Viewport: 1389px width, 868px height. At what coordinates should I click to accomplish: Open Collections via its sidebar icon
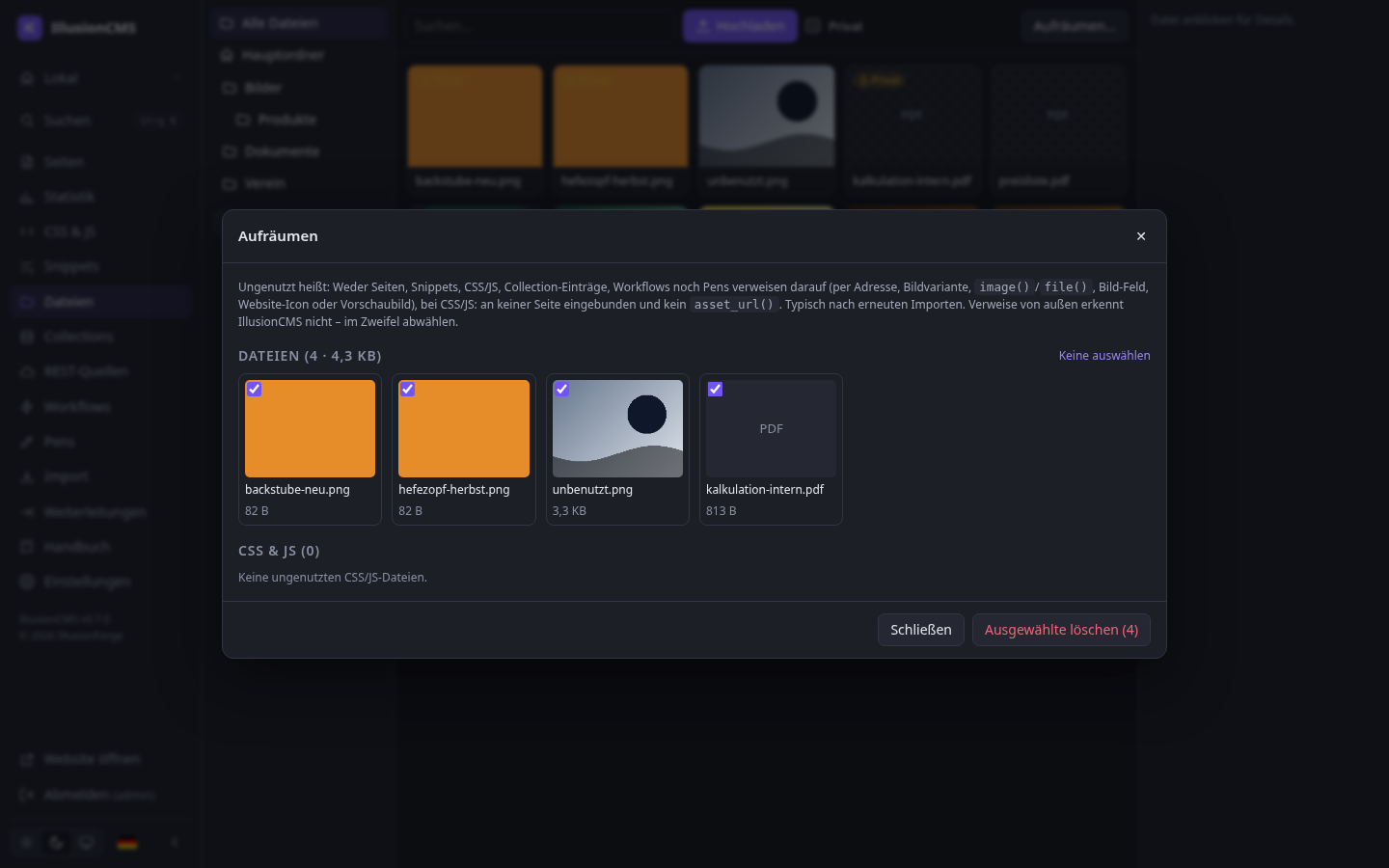pyautogui.click(x=27, y=337)
